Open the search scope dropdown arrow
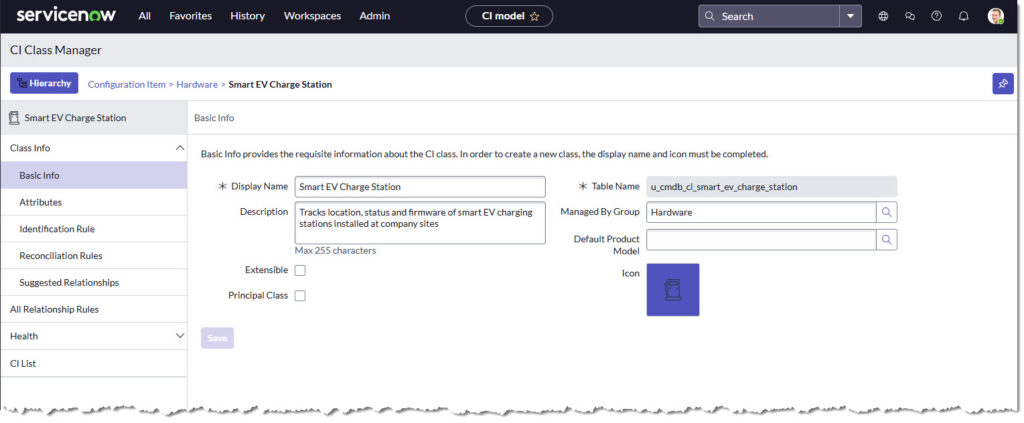 tap(851, 16)
